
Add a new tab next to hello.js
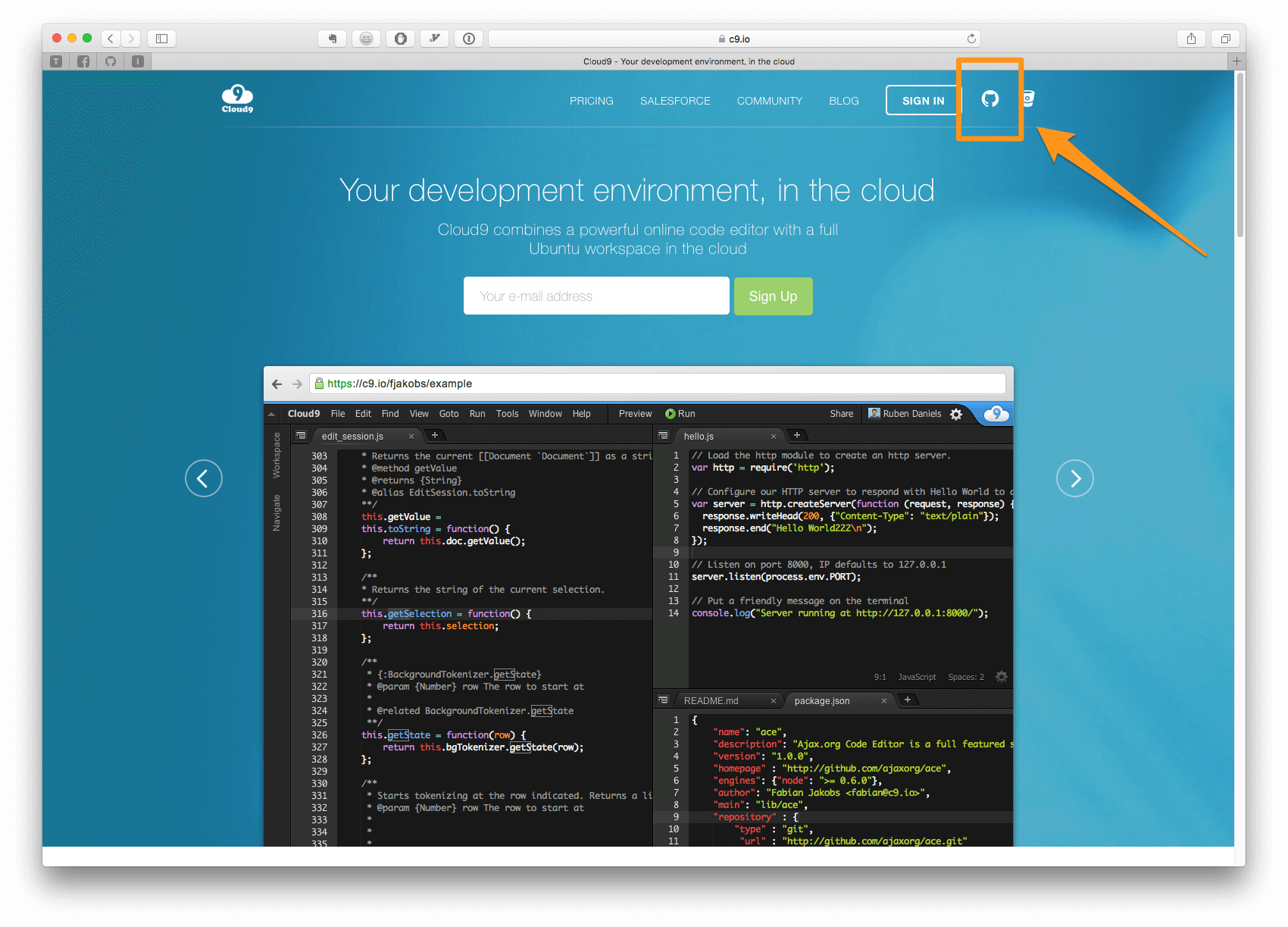(x=797, y=435)
